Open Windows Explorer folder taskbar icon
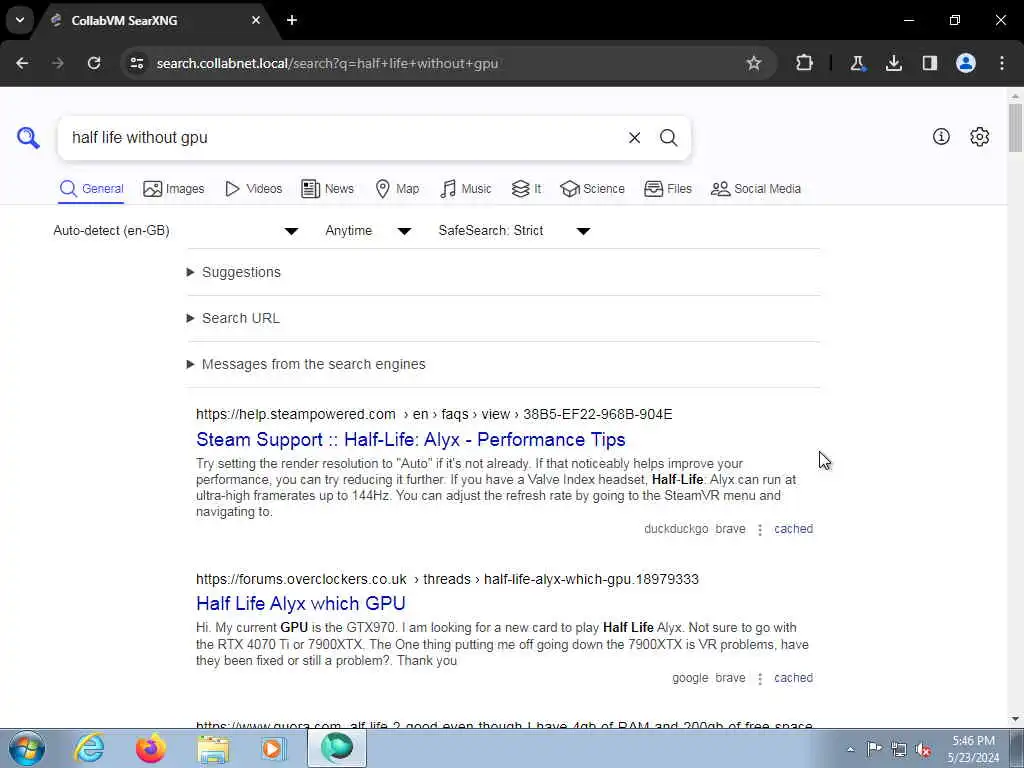 214,748
